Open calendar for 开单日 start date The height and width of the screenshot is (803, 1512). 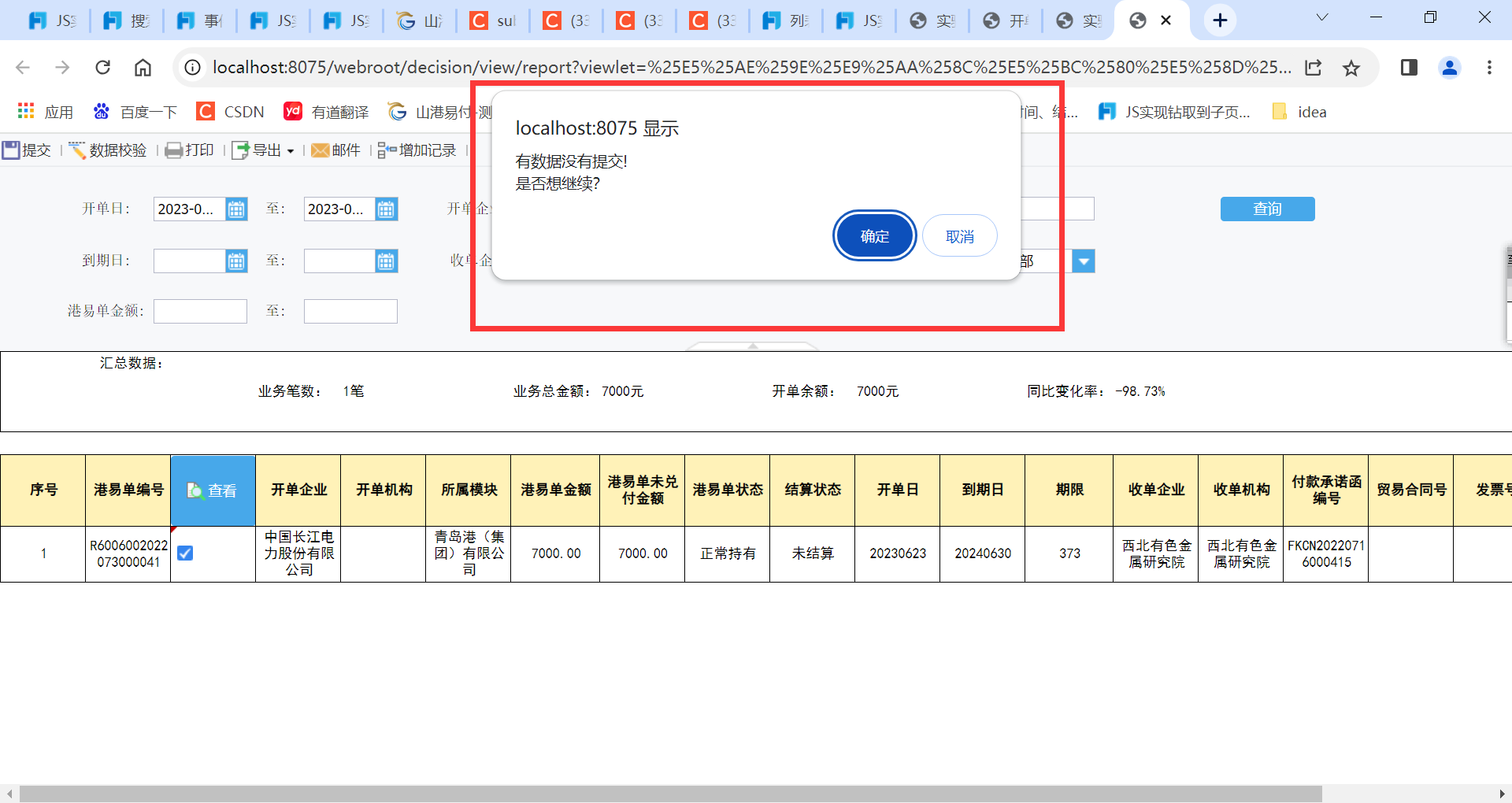coord(236,209)
